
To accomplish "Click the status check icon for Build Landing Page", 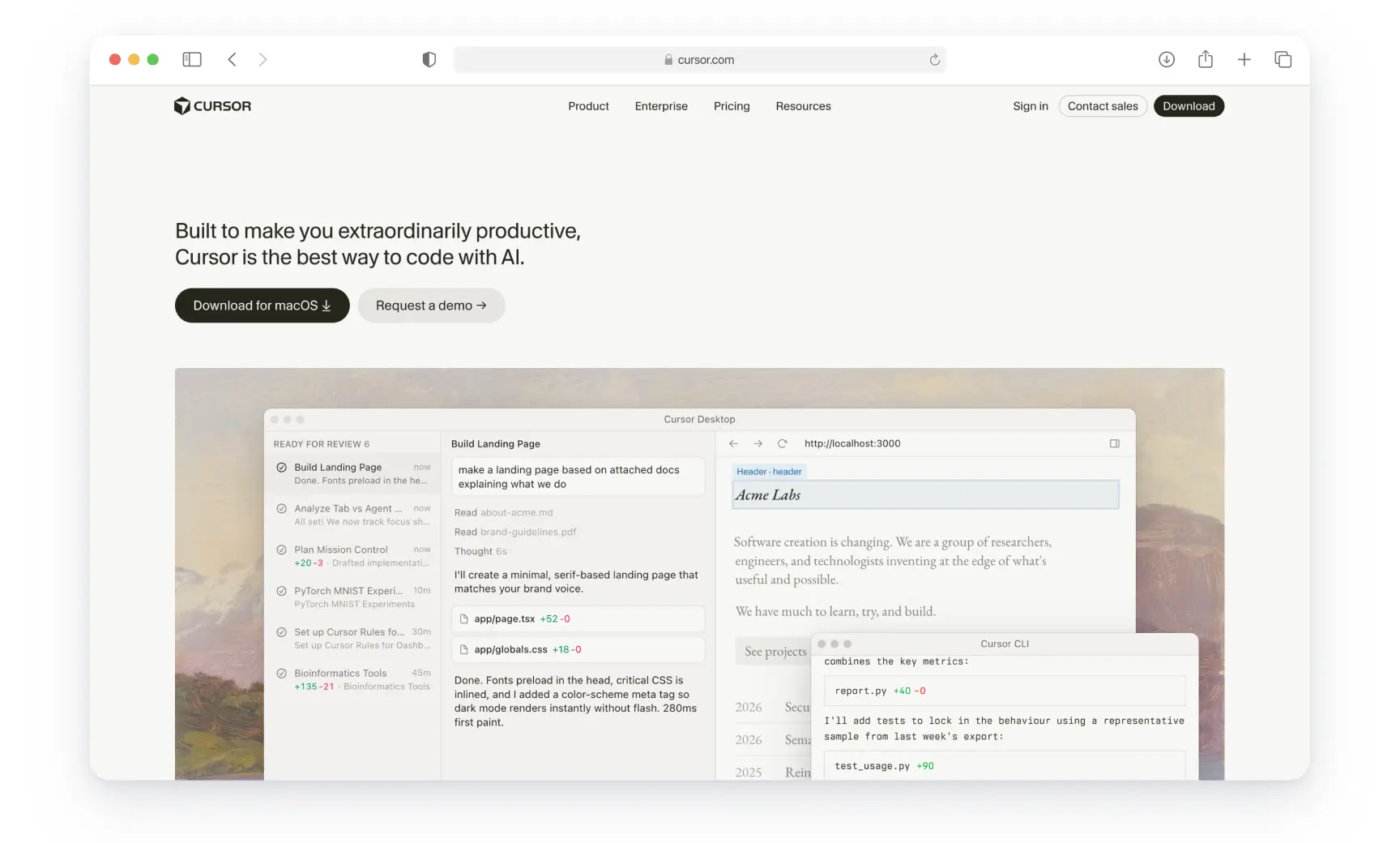I will coord(282,468).
